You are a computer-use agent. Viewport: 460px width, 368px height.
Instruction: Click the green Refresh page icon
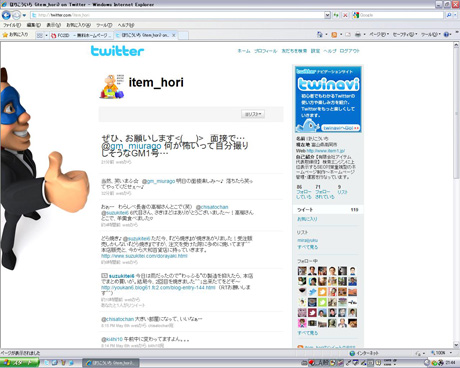tap(336, 15)
